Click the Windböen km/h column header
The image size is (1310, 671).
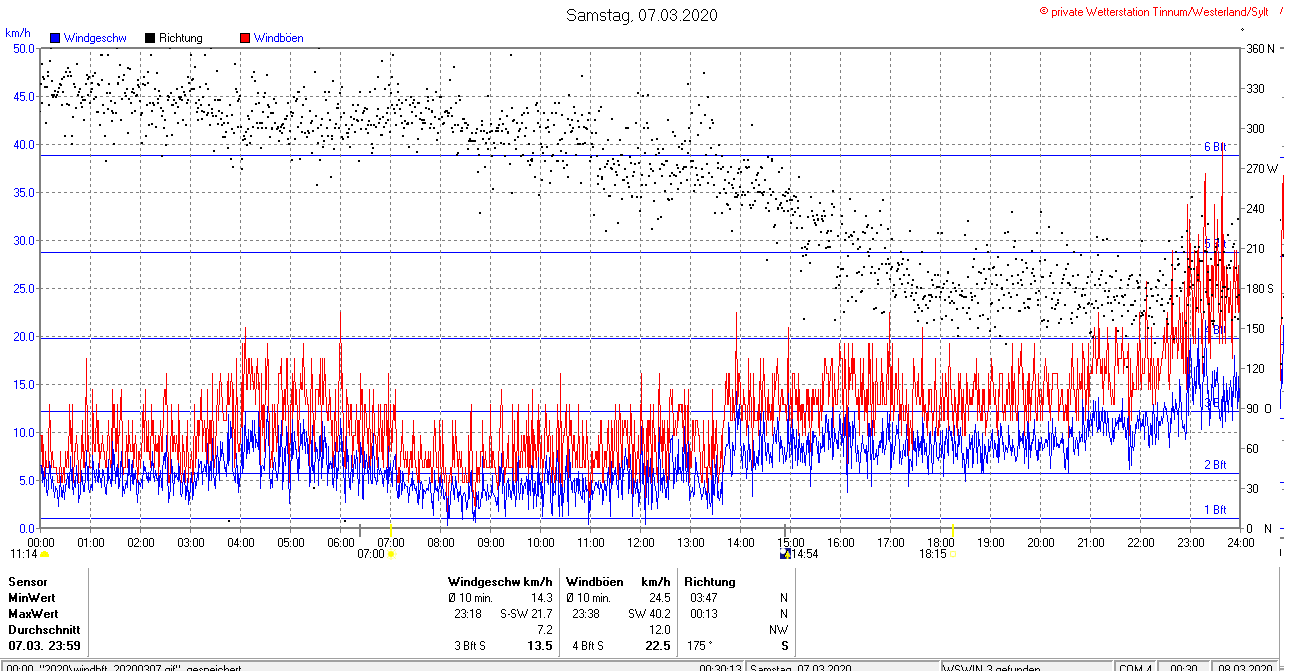(618, 582)
